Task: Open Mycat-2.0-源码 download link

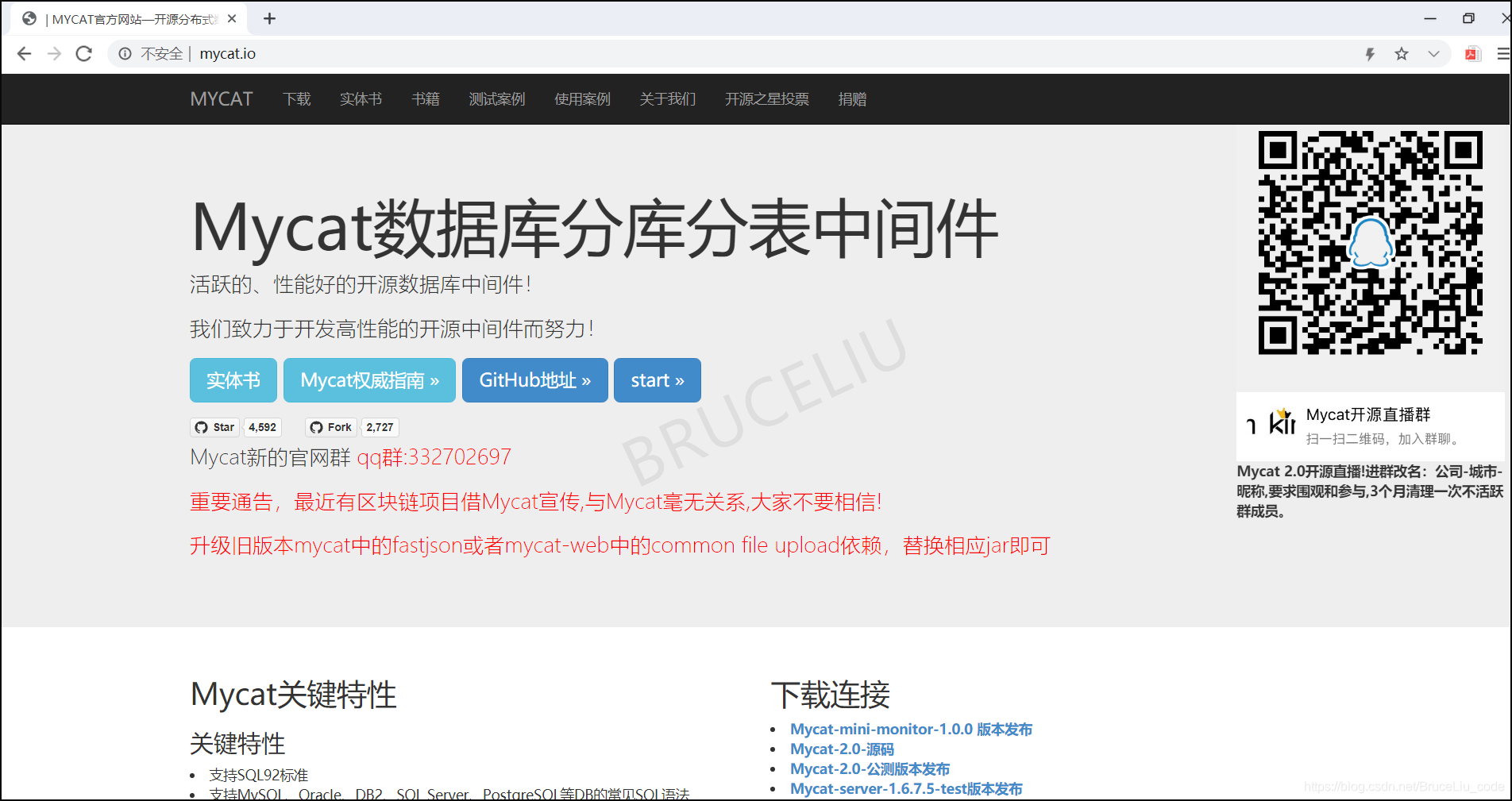Action: [x=842, y=749]
